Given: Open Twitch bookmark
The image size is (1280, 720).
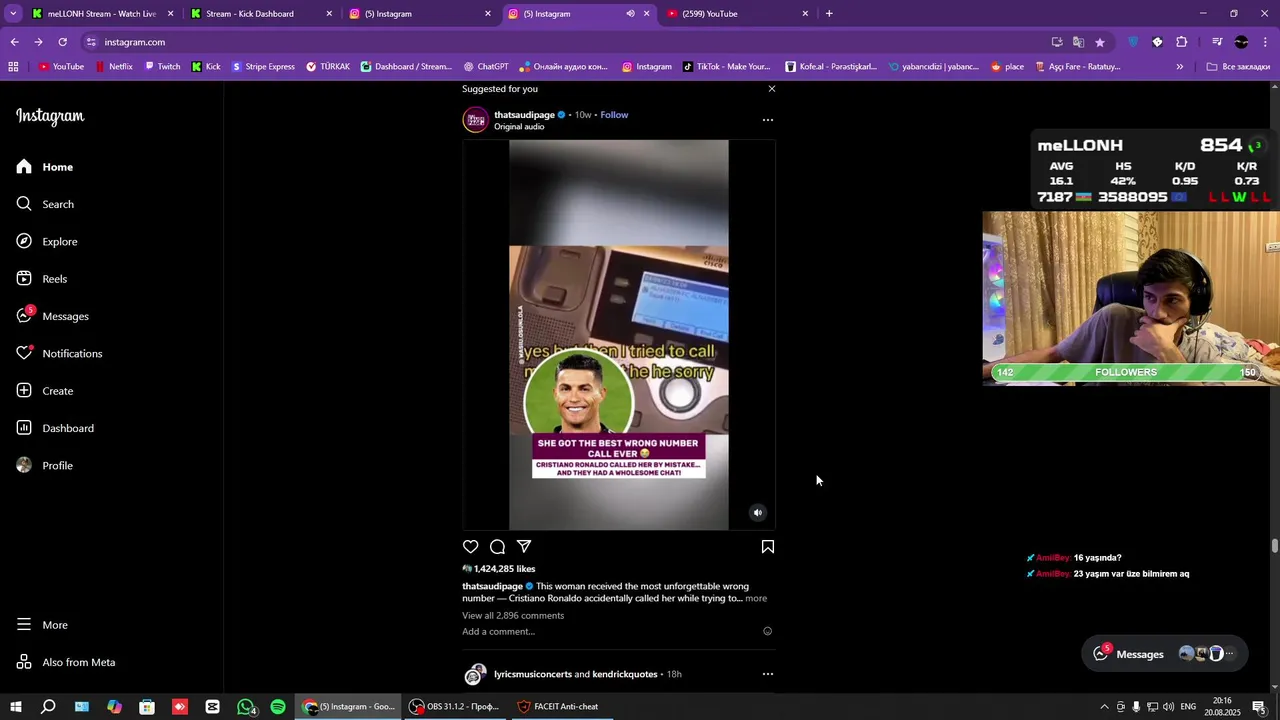Looking at the screenshot, I should click(162, 67).
